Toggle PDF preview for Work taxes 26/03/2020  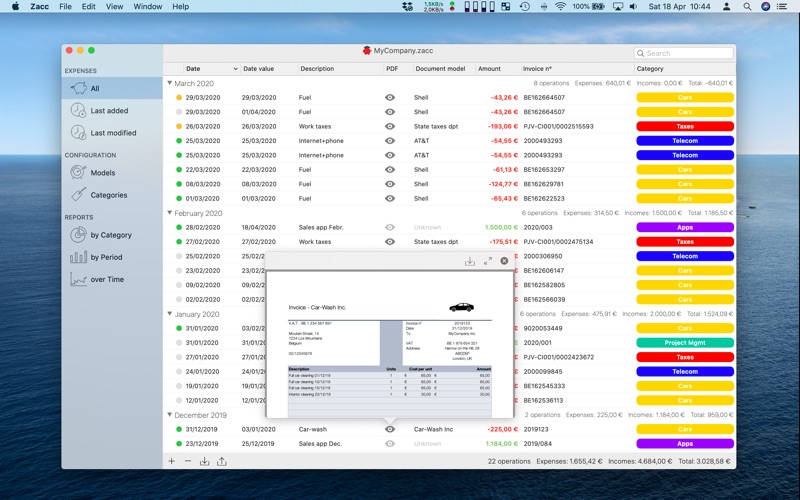(390, 126)
